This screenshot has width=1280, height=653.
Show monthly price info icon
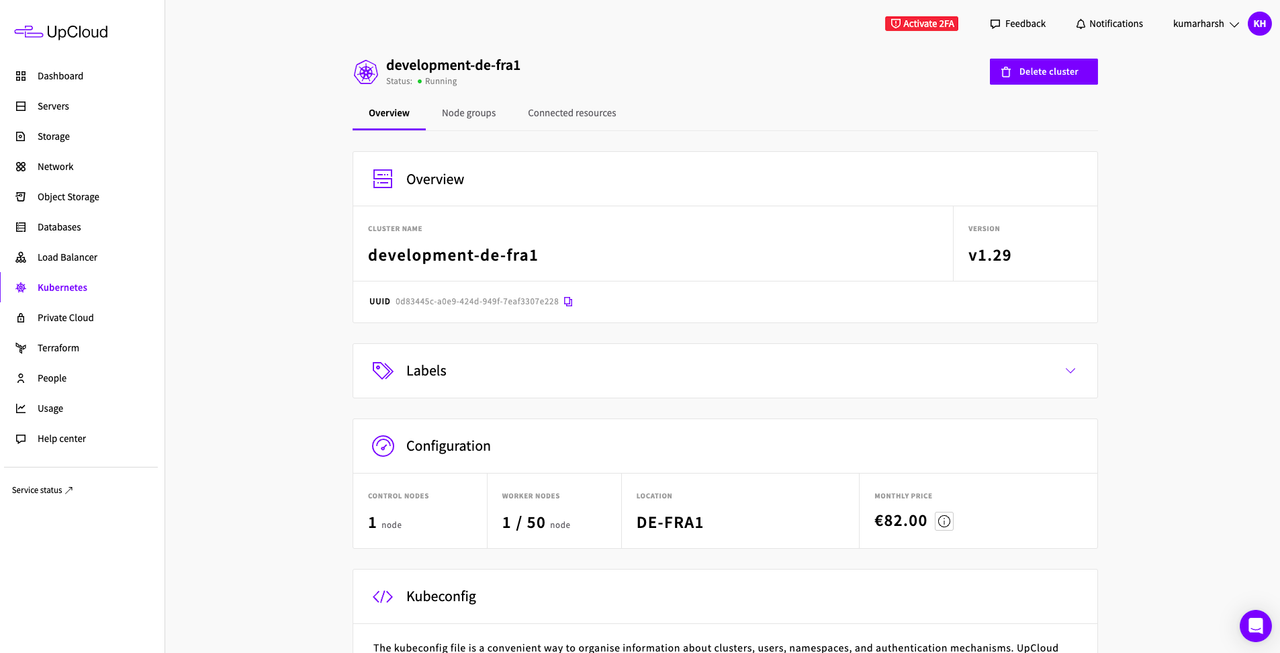pyautogui.click(x=944, y=521)
